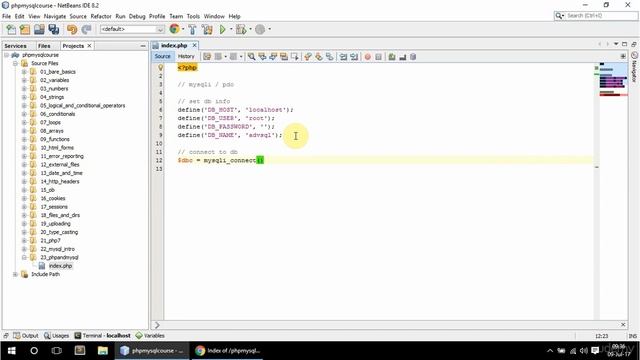Click the Search (Ctrl+I) field

[596, 16]
